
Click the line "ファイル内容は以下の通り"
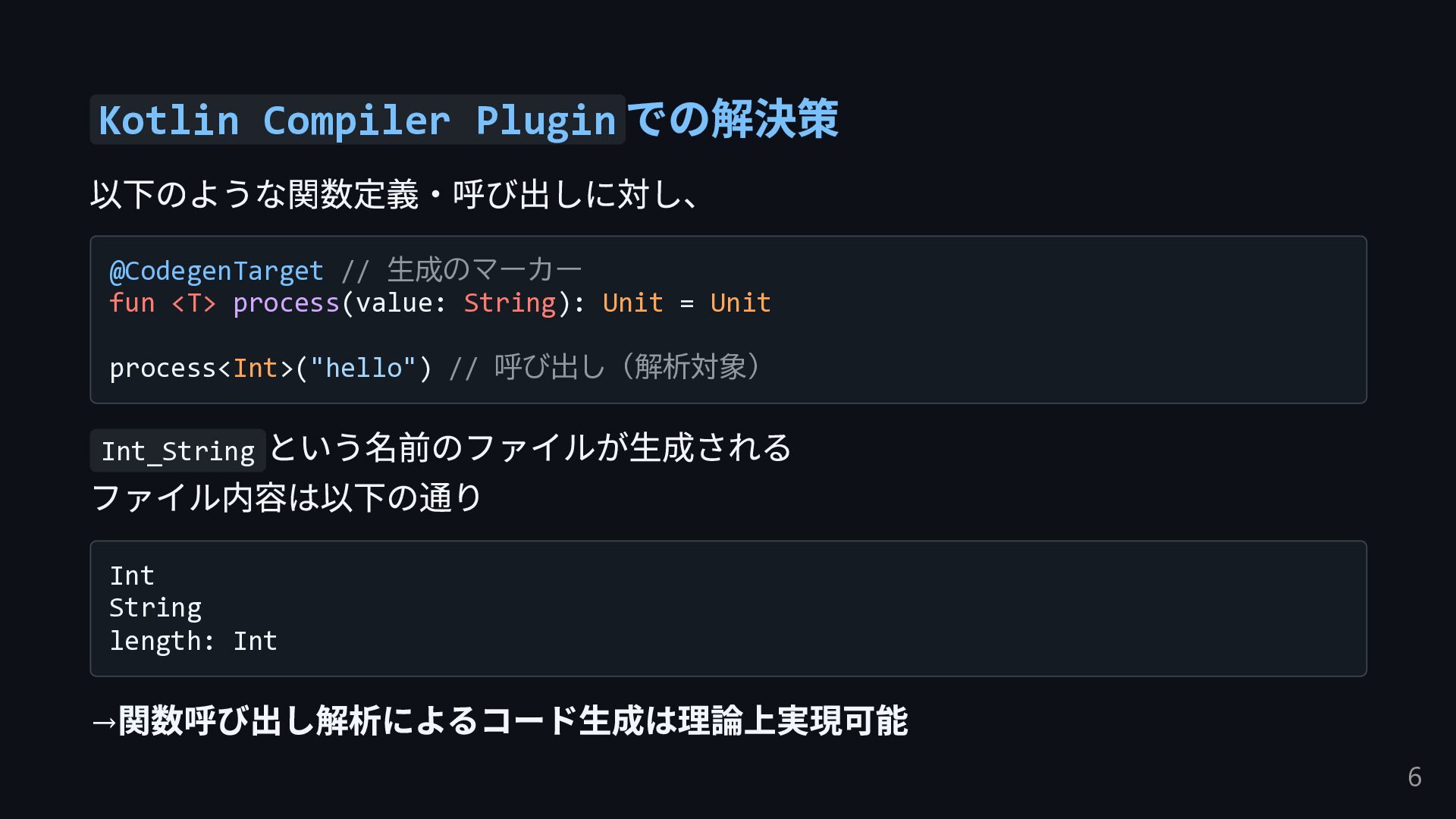coord(287,498)
